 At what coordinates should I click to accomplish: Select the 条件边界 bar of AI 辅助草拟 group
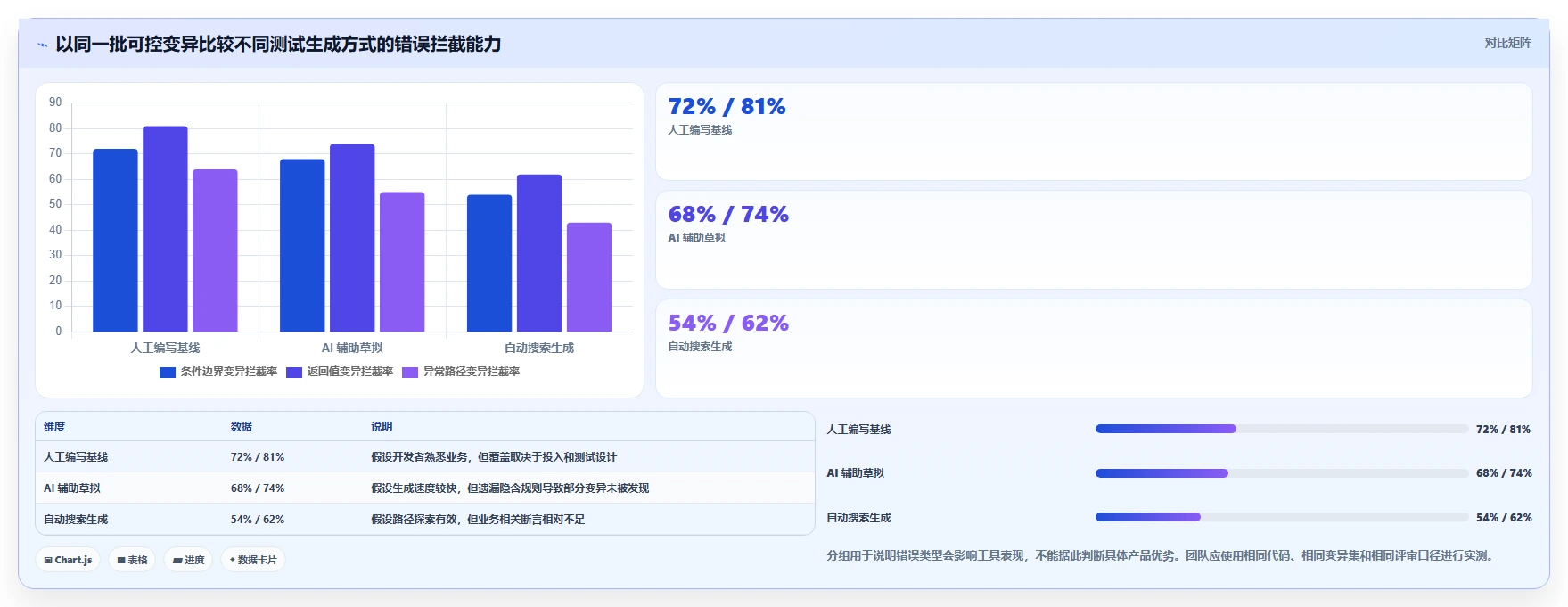302,245
